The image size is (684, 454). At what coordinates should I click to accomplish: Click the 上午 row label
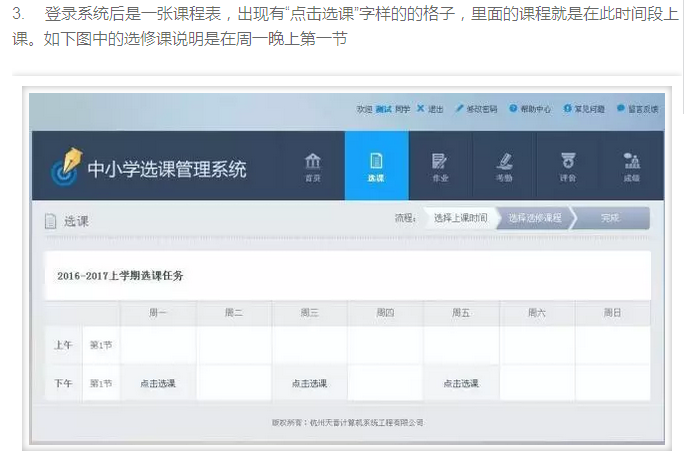(x=63, y=345)
